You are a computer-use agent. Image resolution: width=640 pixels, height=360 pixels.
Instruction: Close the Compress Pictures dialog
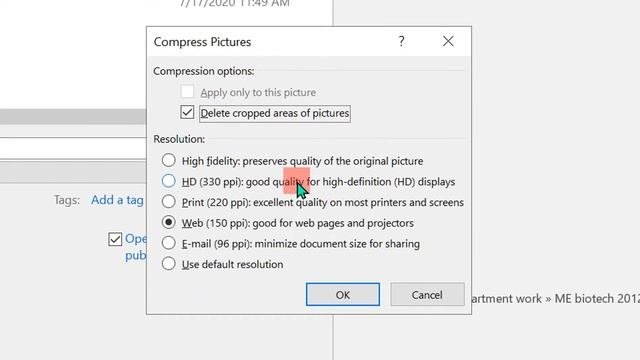point(448,41)
